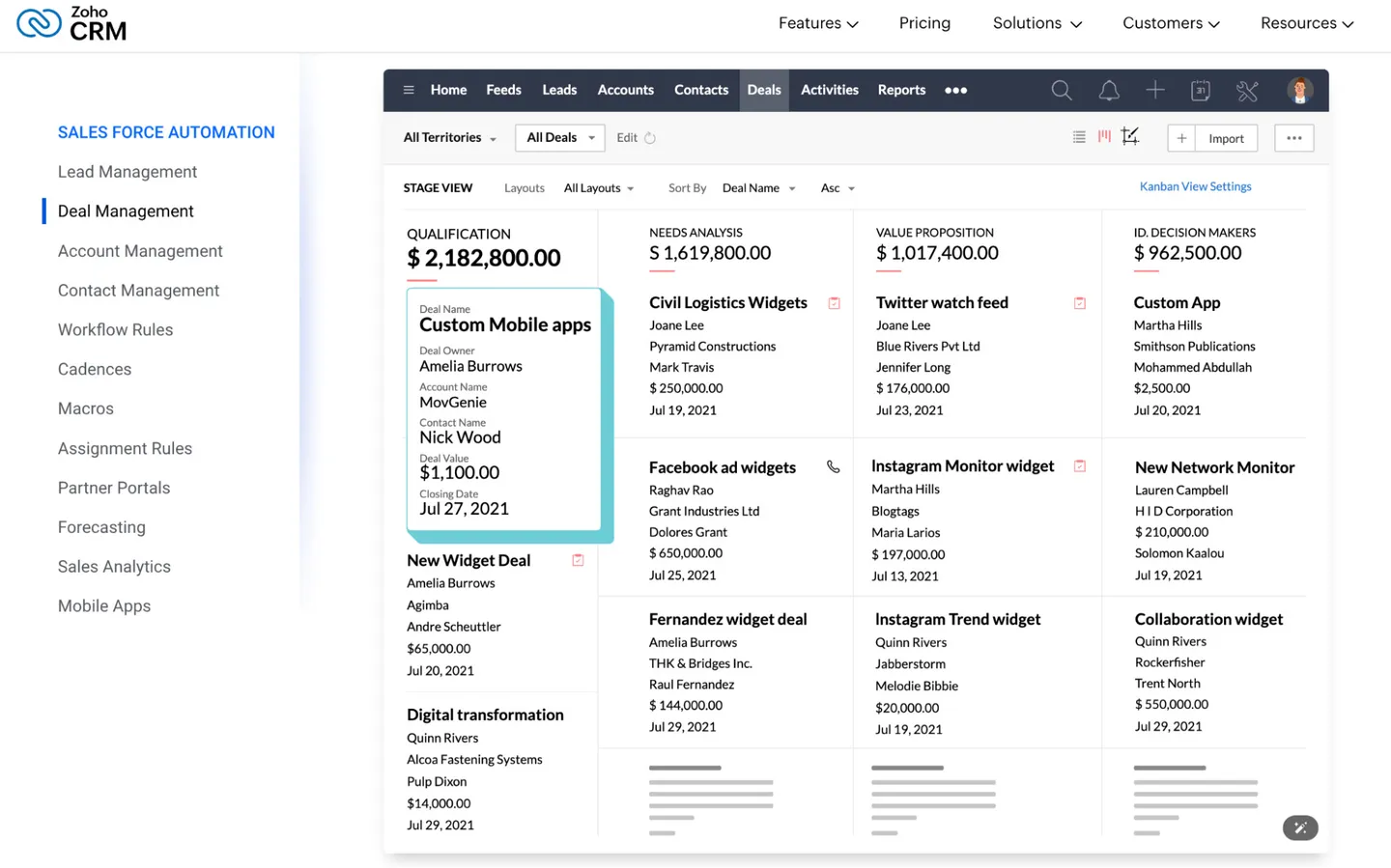
Task: Open the Fernandez widget deal
Action: 727,619
